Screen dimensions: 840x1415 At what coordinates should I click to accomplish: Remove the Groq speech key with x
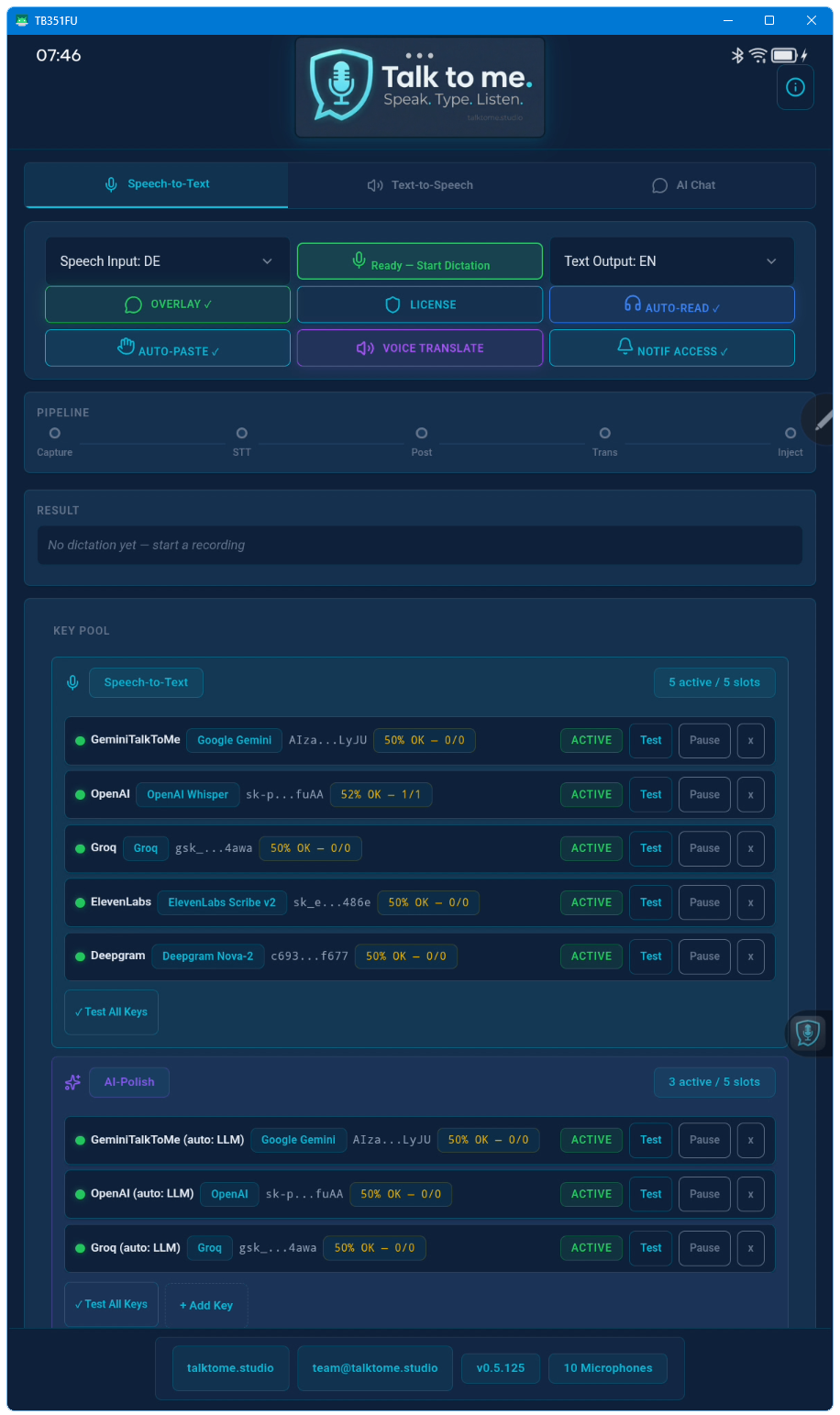[x=750, y=848]
